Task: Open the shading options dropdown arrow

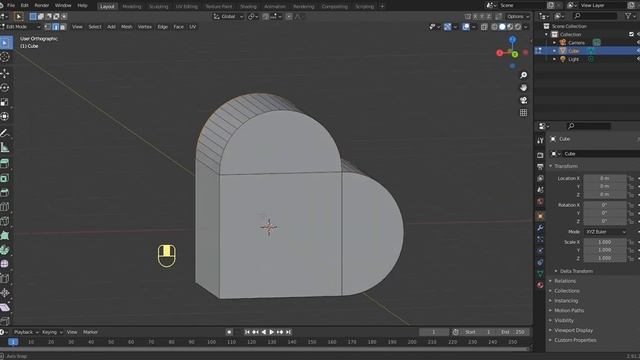Action: pyautogui.click(x=526, y=27)
